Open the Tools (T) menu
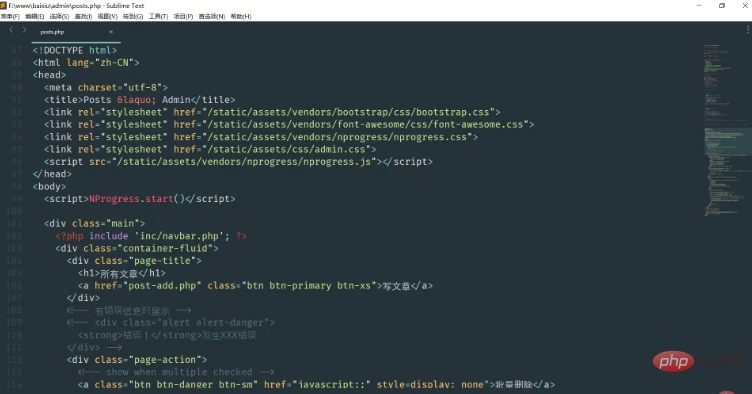752x394 pixels. tap(158, 16)
